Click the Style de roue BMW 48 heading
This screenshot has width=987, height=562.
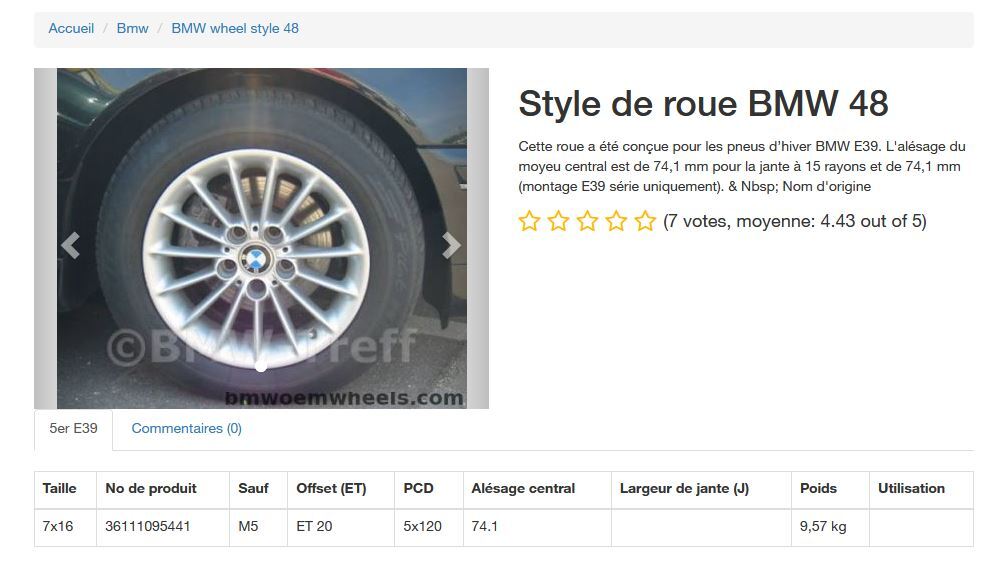703,103
